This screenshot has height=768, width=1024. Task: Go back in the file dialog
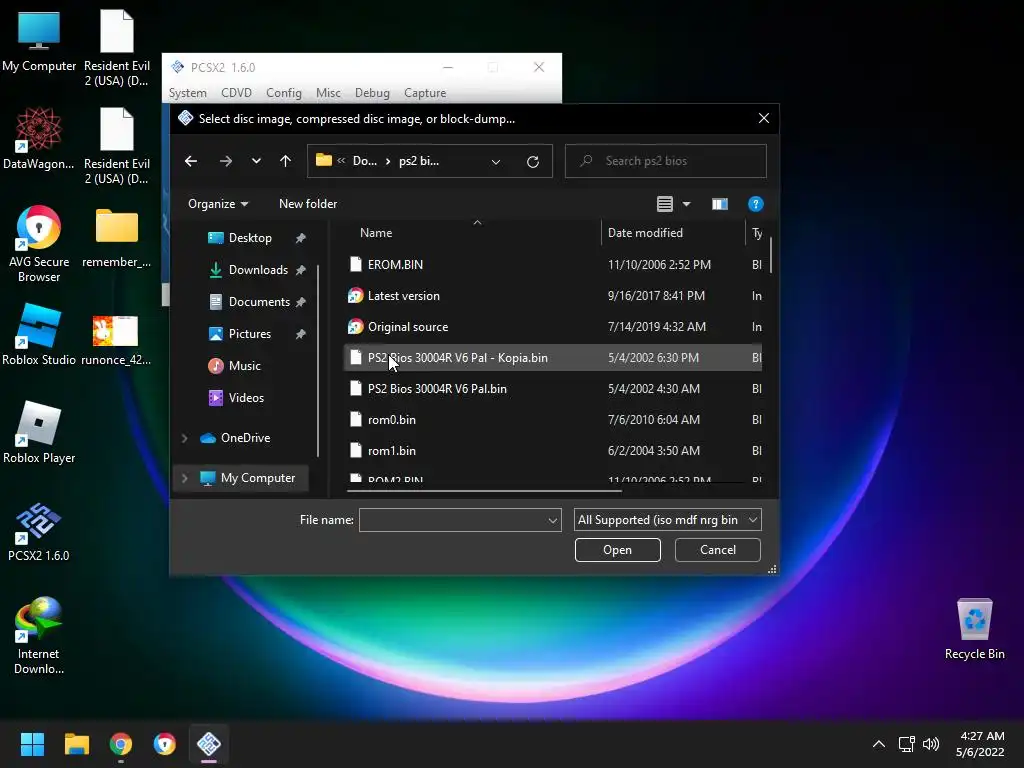point(191,161)
